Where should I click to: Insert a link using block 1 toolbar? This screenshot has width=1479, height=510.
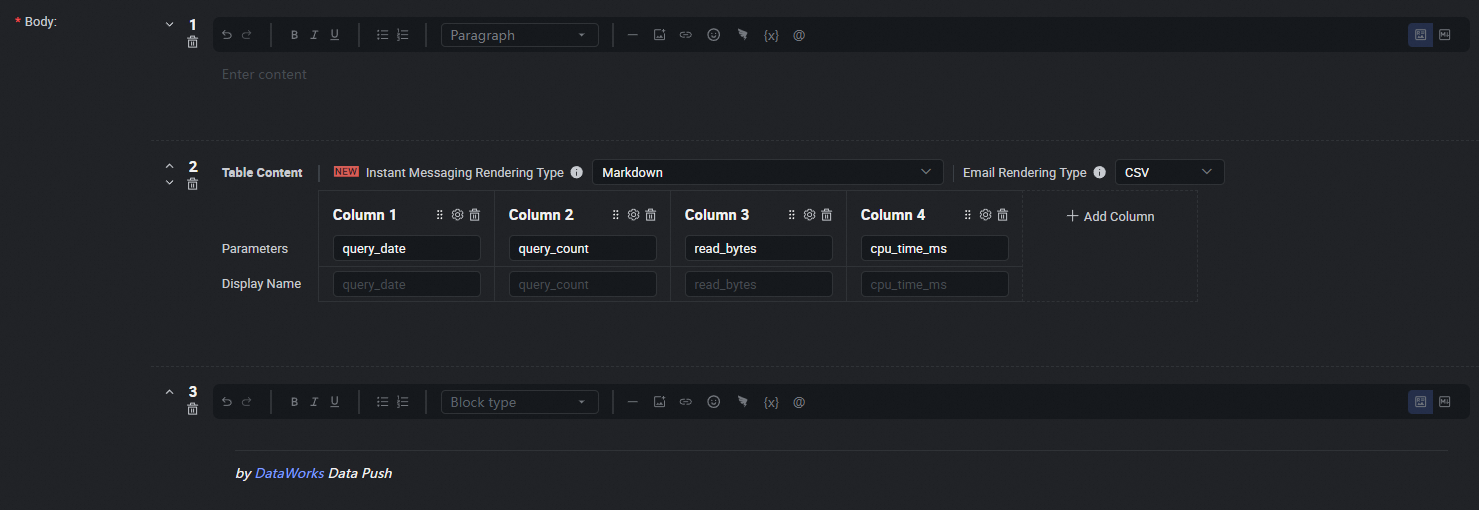coord(686,35)
